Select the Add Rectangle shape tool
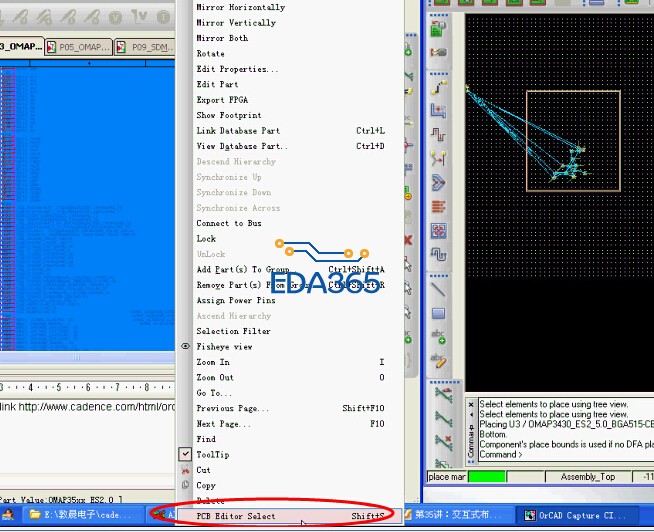654x532 pixels. [x=438, y=313]
